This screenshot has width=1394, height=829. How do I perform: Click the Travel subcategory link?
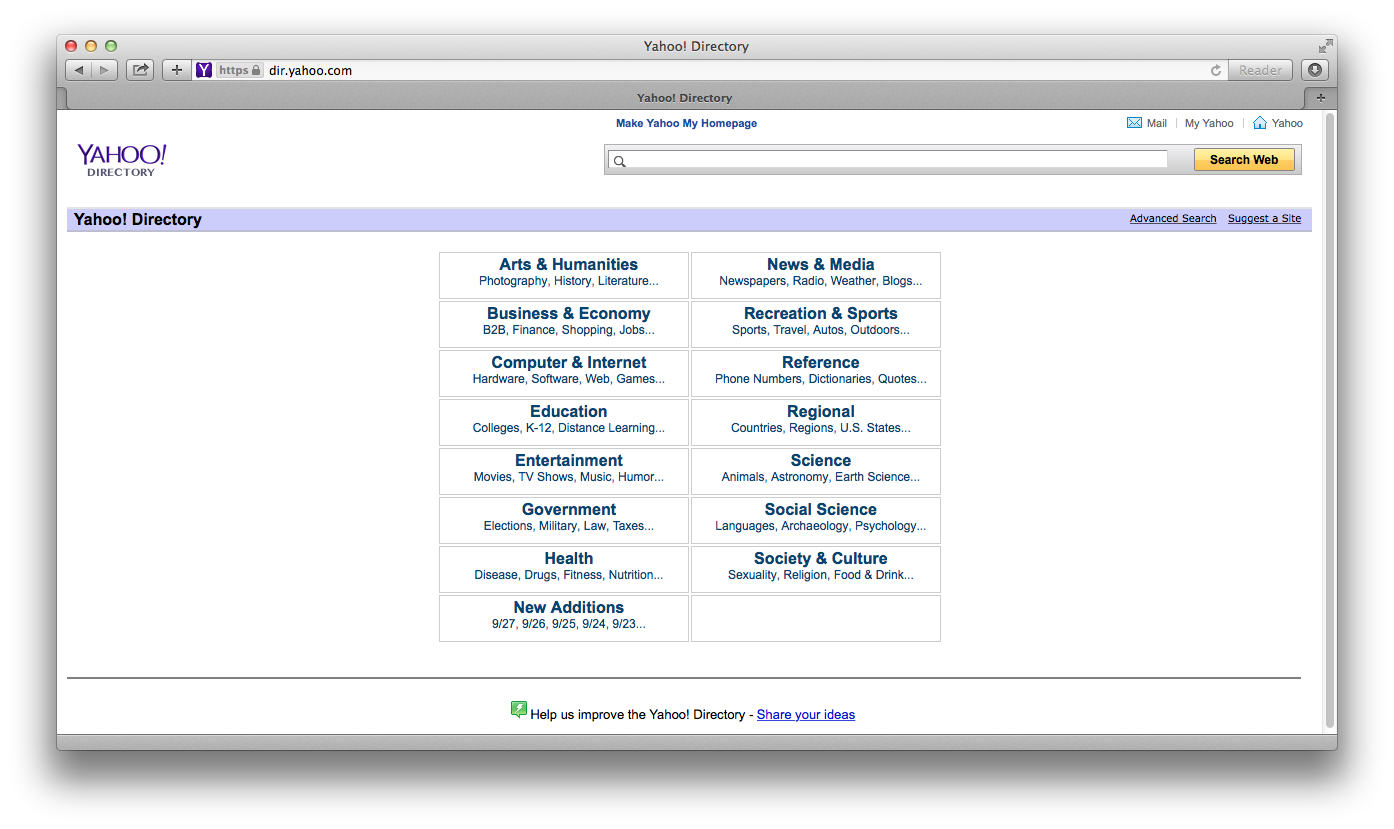point(789,330)
